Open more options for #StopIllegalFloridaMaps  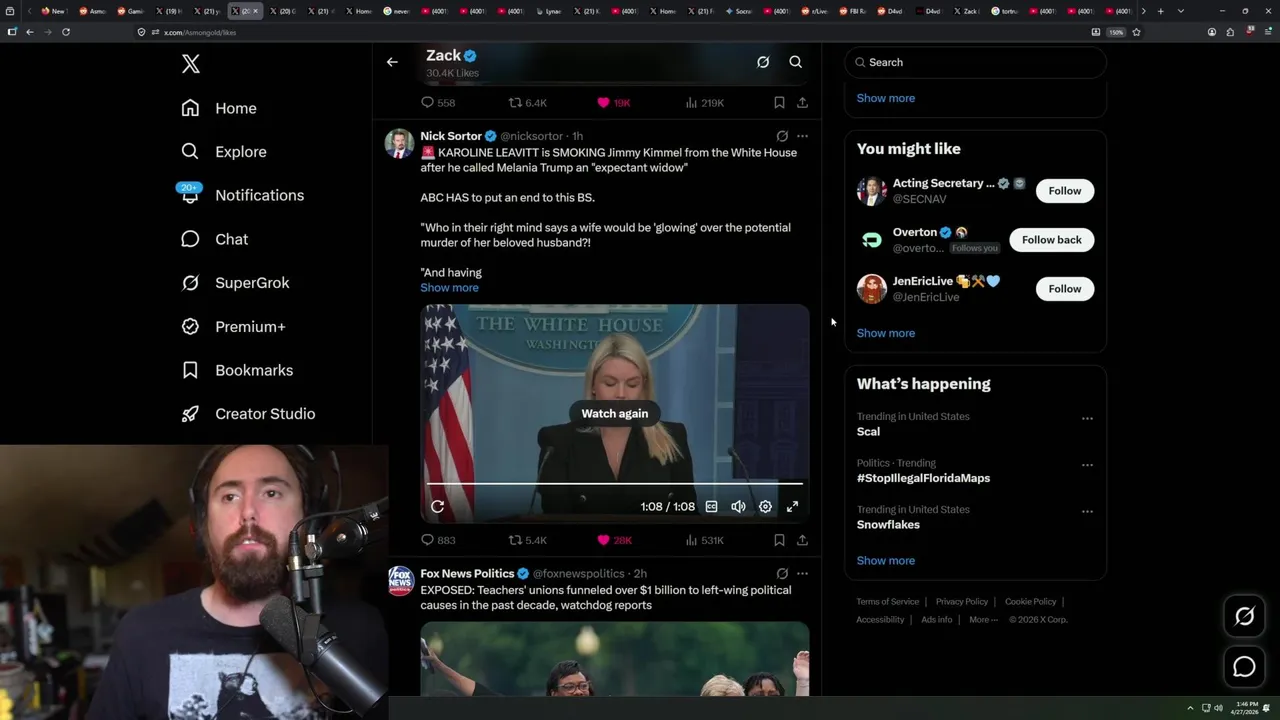tap(1087, 465)
